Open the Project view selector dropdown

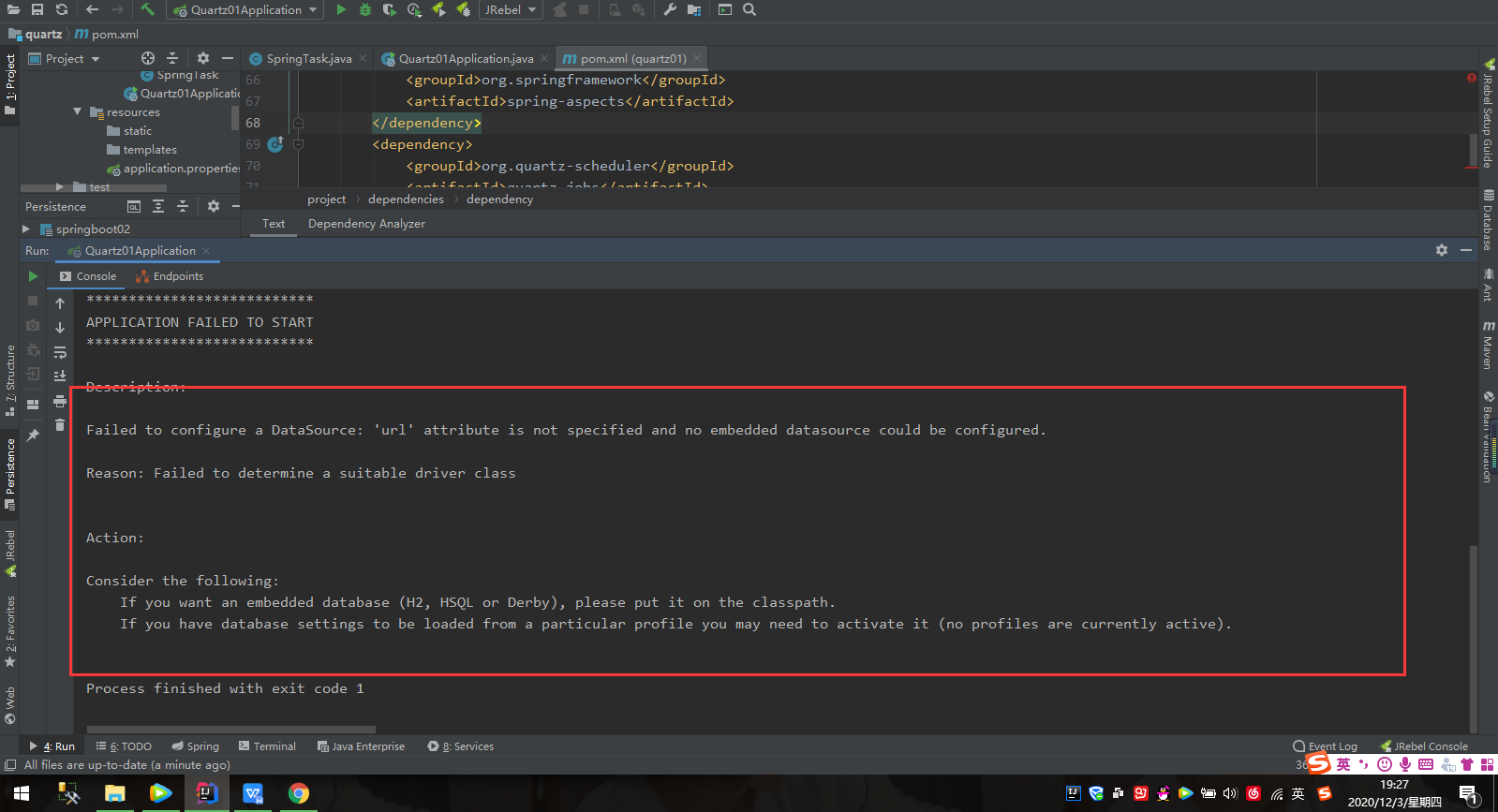[x=64, y=58]
